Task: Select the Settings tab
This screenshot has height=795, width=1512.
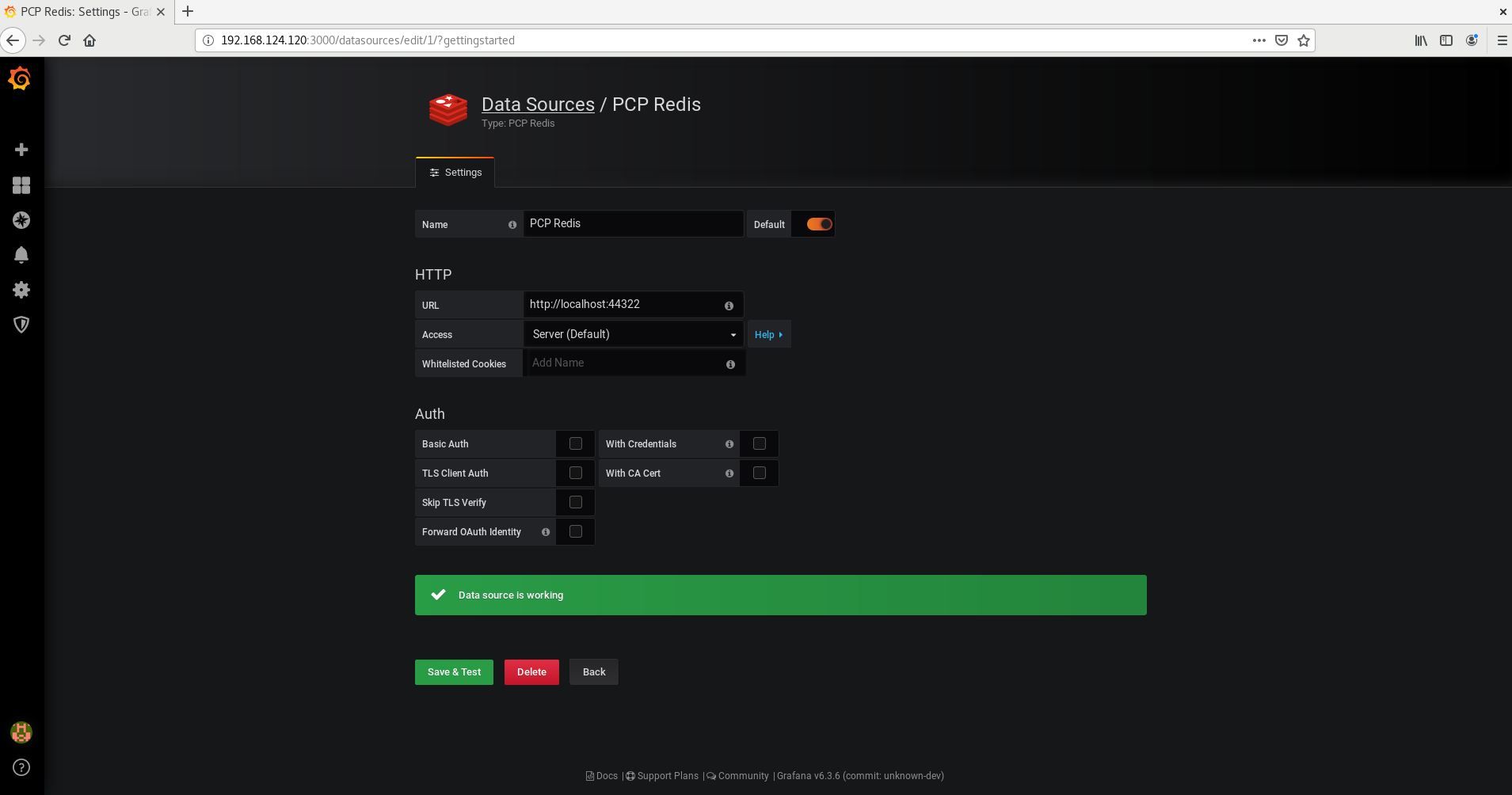Action: click(x=455, y=173)
